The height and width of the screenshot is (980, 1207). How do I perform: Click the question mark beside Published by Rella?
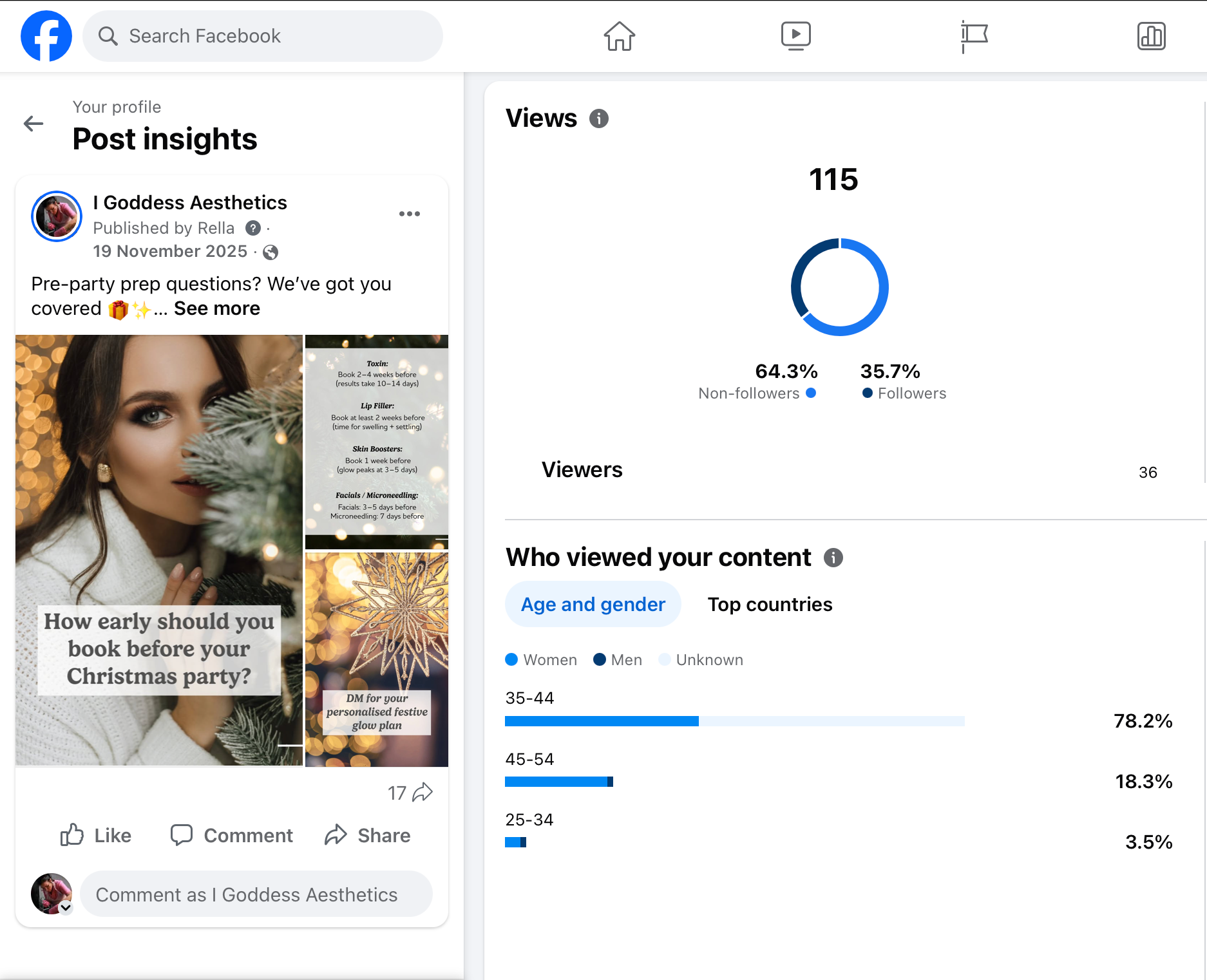(253, 228)
